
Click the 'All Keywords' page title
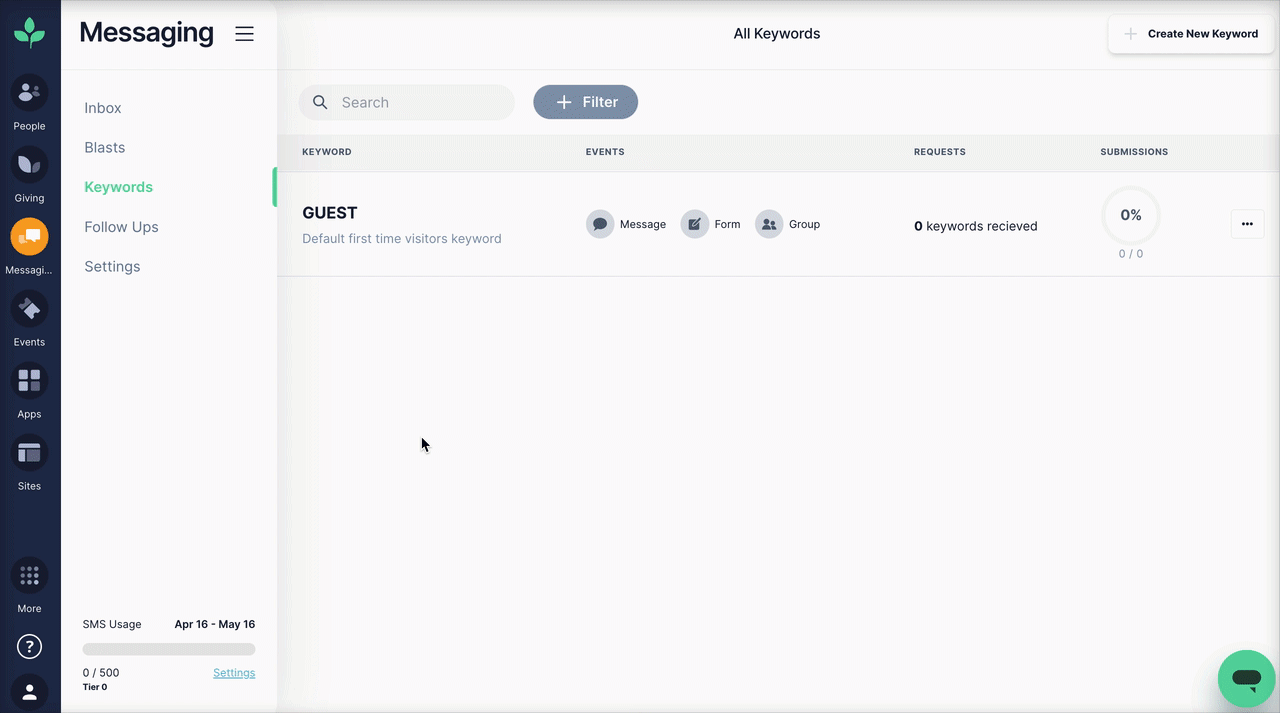(x=777, y=34)
